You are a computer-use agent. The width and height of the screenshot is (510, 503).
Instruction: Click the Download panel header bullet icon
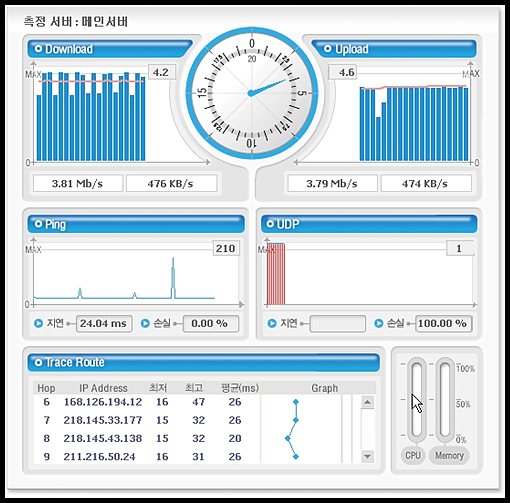coord(38,49)
